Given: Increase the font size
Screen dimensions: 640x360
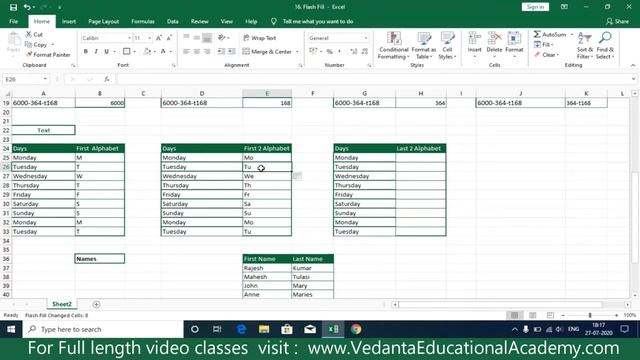Looking at the screenshot, I should (x=159, y=38).
